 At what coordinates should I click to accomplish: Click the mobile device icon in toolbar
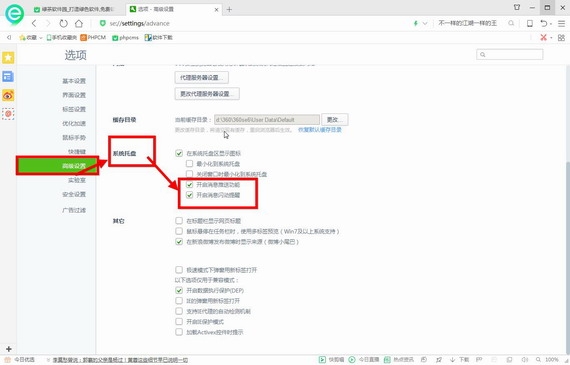(530, 24)
